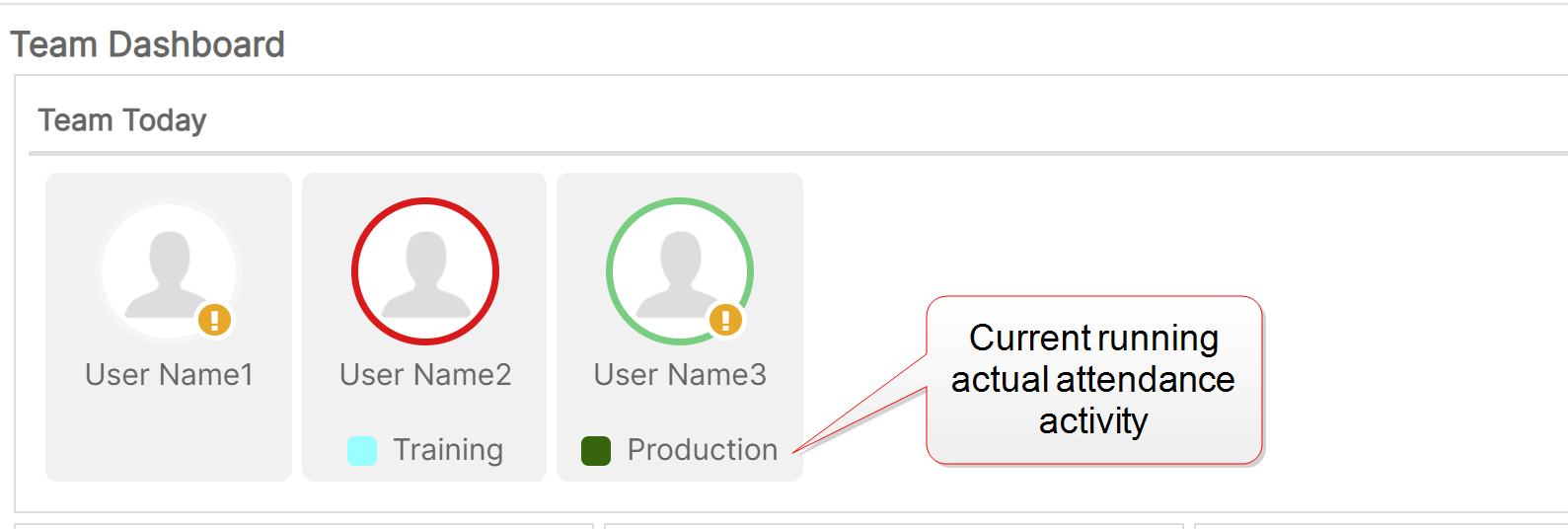Open the User Name2 name link
The image size is (1568, 529).
click(x=425, y=375)
